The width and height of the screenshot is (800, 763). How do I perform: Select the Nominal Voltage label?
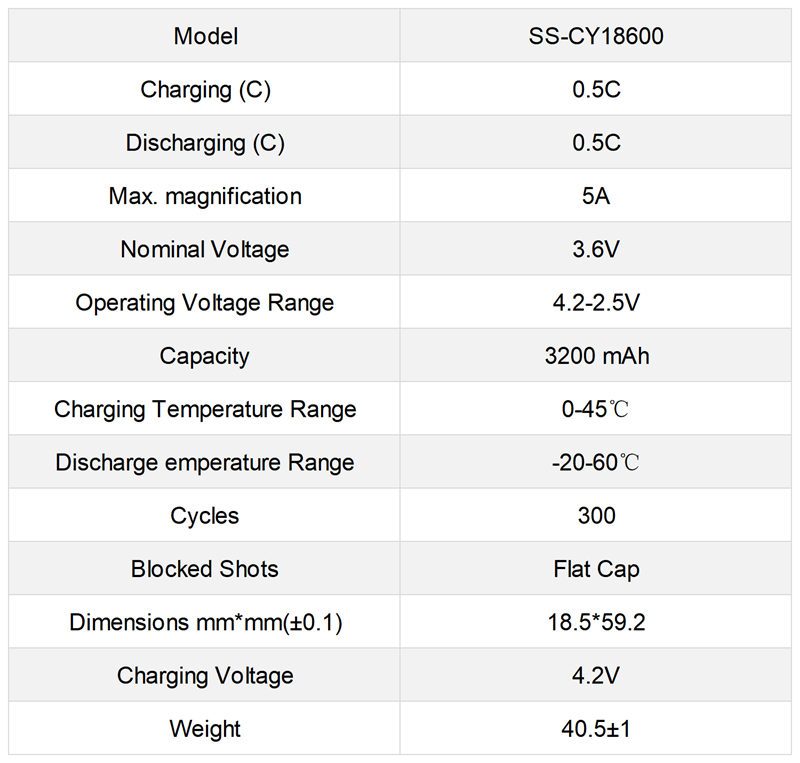coord(205,249)
